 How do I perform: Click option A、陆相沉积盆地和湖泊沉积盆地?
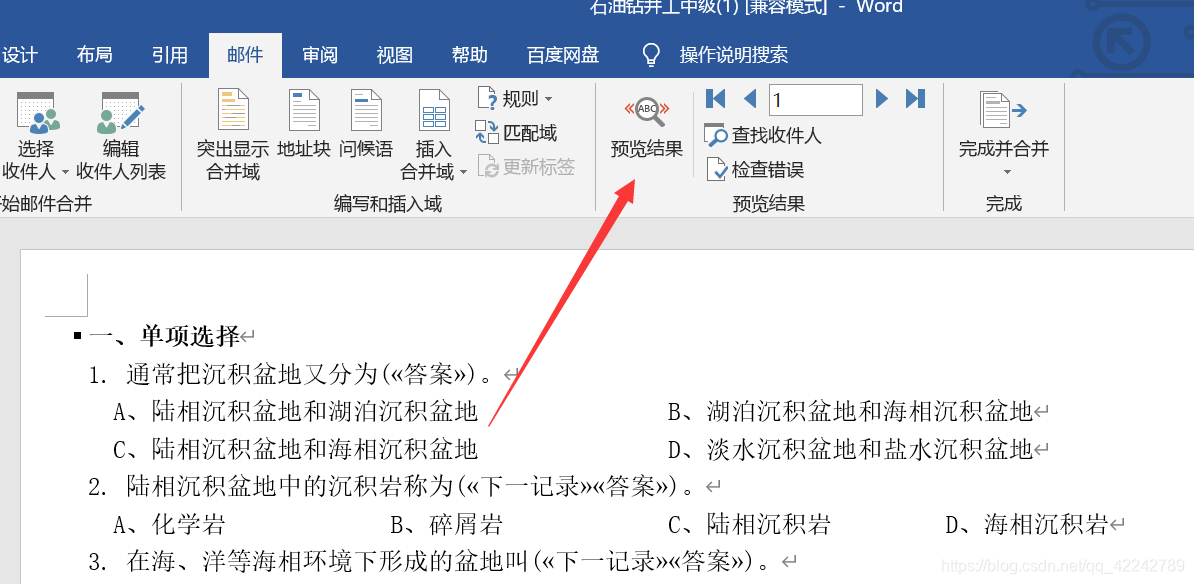(x=295, y=412)
